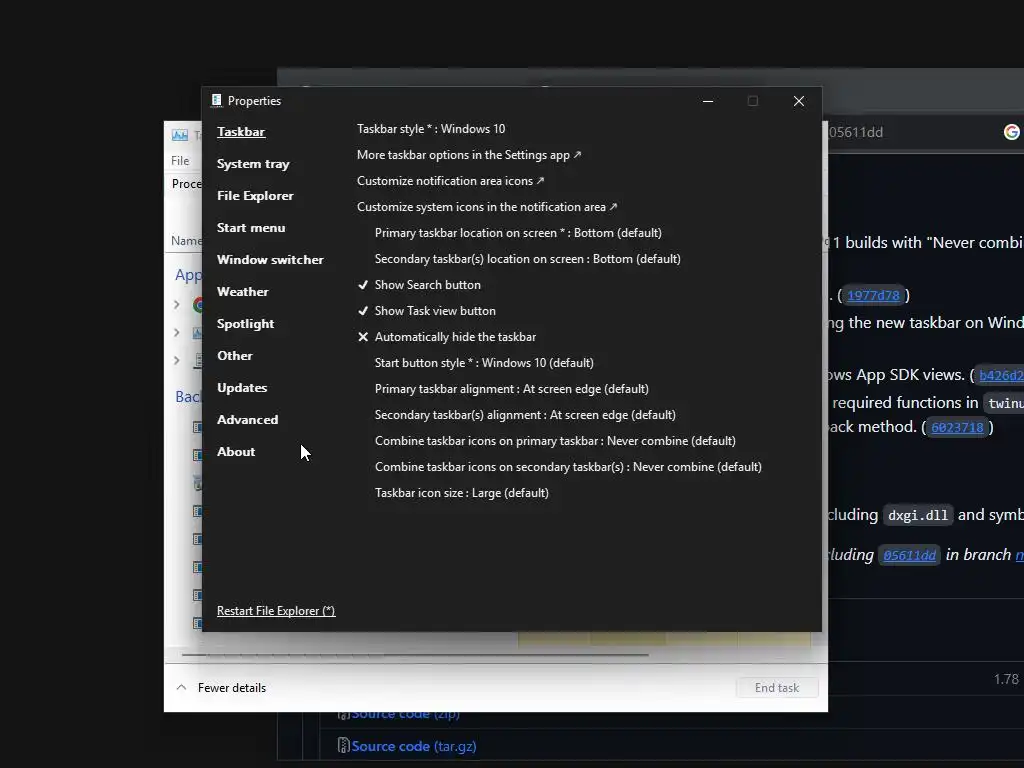Change Combine icons on primary taskbar

pos(555,441)
